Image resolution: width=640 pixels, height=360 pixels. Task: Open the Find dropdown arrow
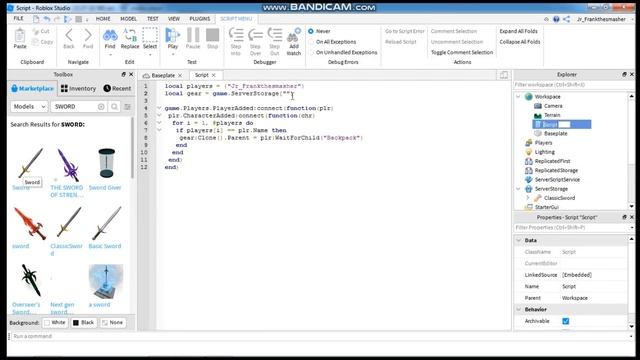coord(110,54)
